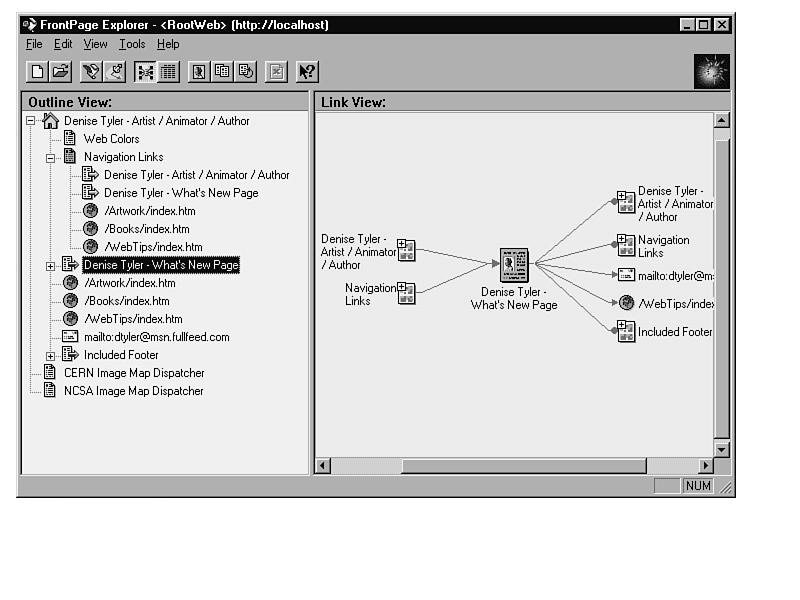This screenshot has height=600, width=800.
Task: Open the Tools menu
Action: click(132, 44)
